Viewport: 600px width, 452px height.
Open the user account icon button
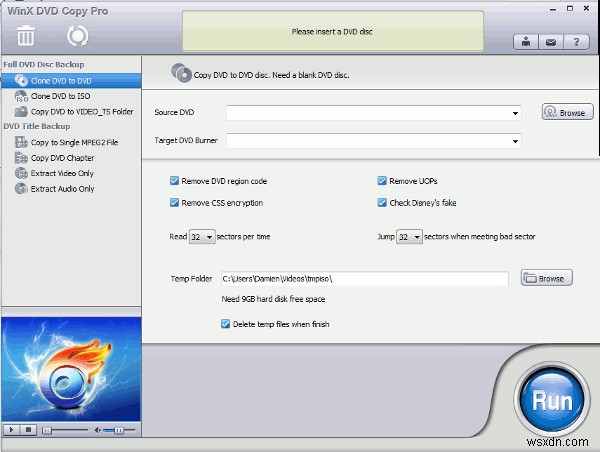pyautogui.click(x=526, y=41)
